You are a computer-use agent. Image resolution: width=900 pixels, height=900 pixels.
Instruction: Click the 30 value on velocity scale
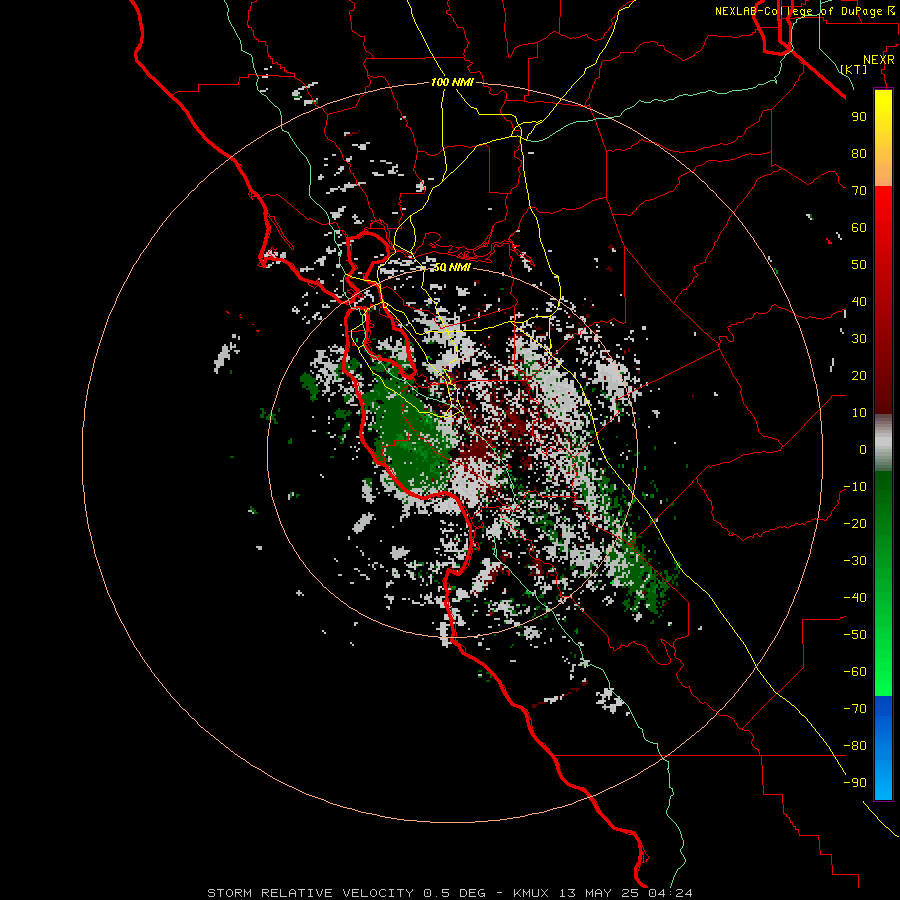coord(859,339)
